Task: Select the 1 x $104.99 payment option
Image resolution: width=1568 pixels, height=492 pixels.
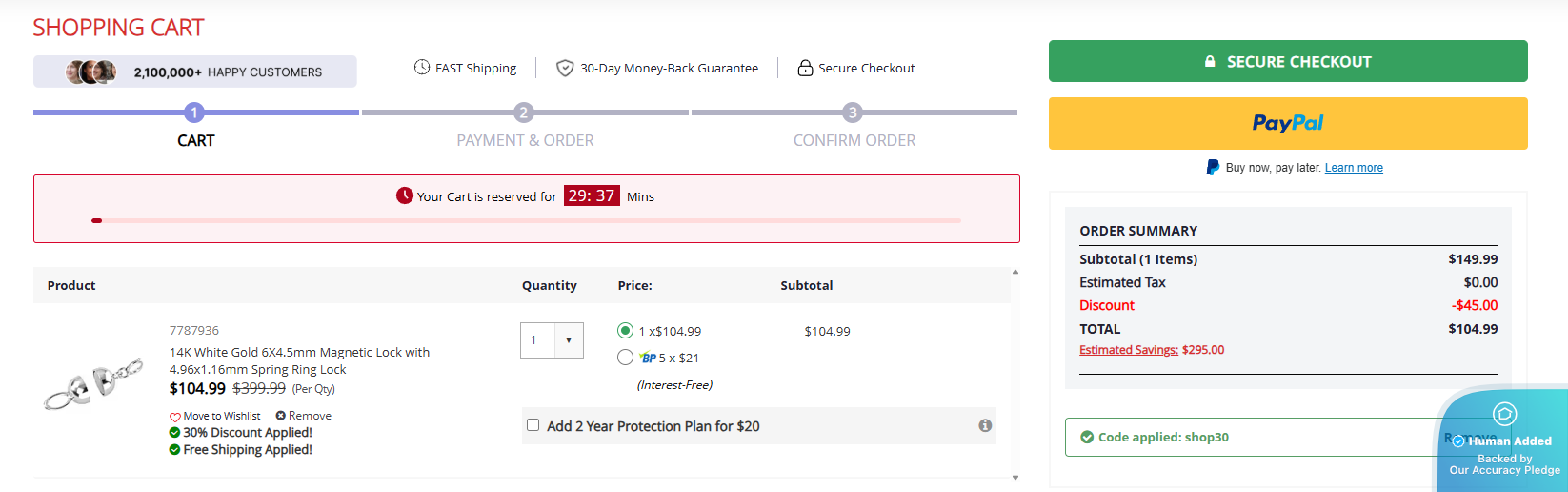Action: click(625, 331)
